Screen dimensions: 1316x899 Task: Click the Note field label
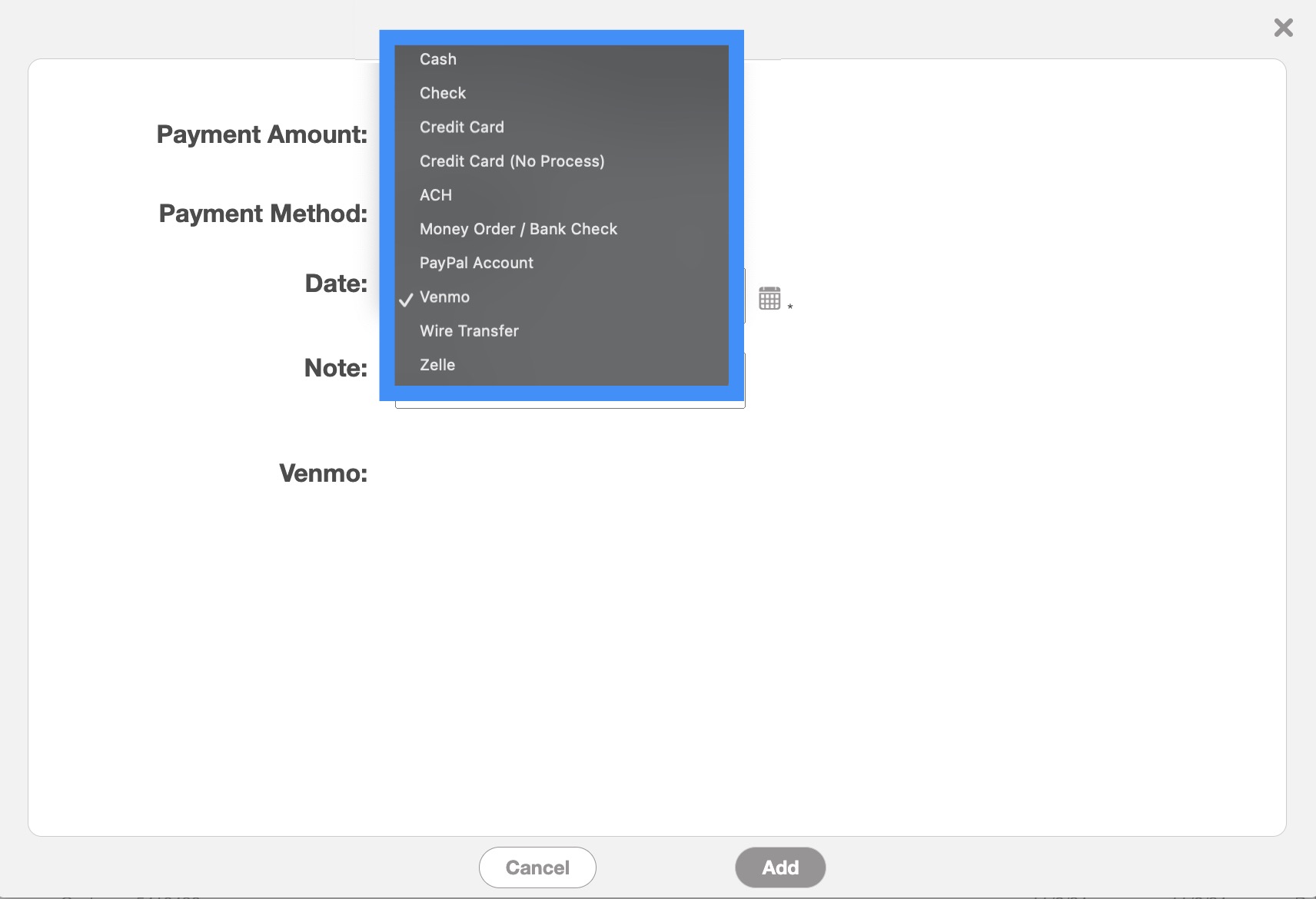[x=335, y=368]
